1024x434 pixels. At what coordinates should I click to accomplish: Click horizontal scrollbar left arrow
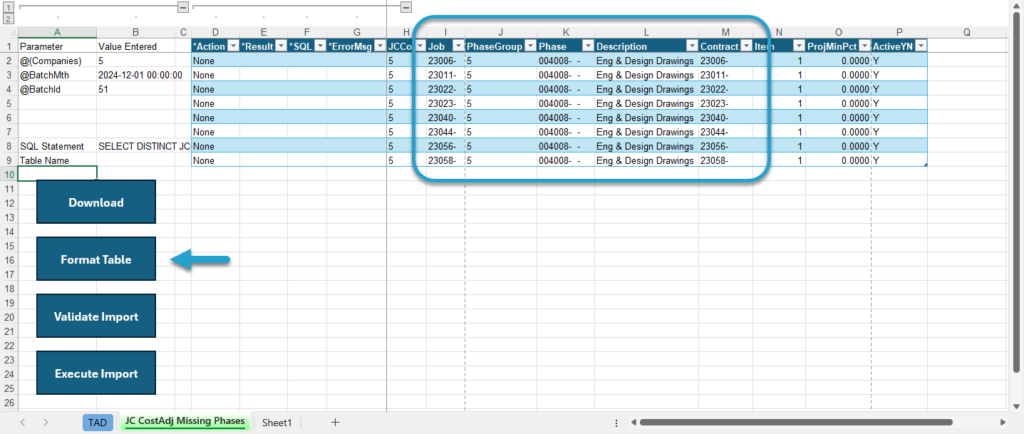634,422
